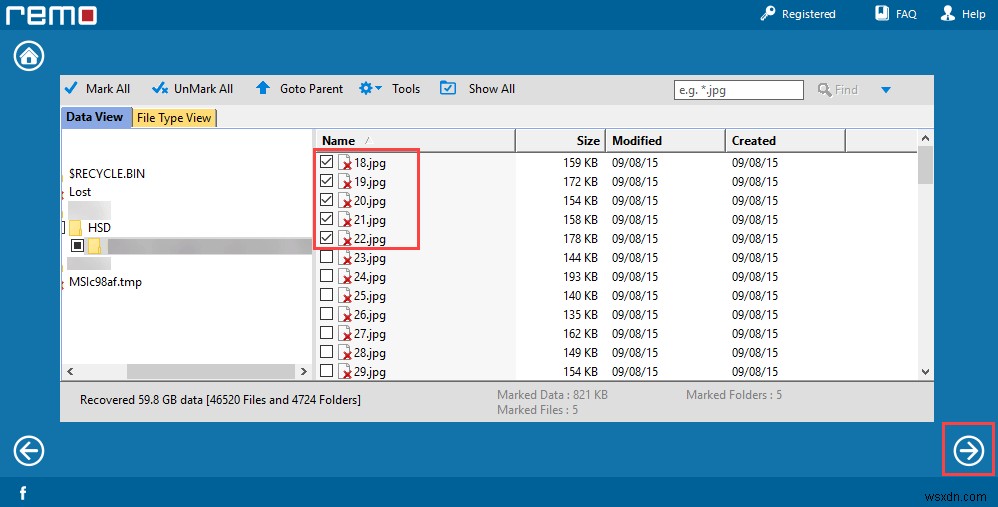998x507 pixels.
Task: Select the Lost tree item
Action: 80,191
